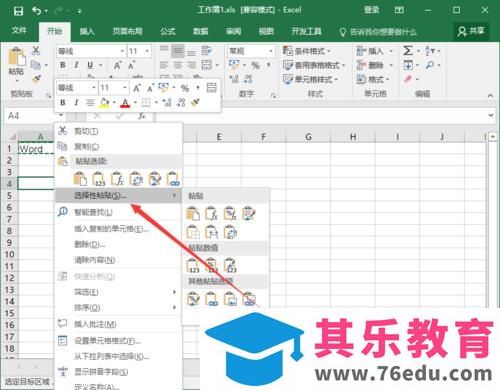Undo the last action
Image resolution: width=500 pixels, height=390 pixels.
36,11
